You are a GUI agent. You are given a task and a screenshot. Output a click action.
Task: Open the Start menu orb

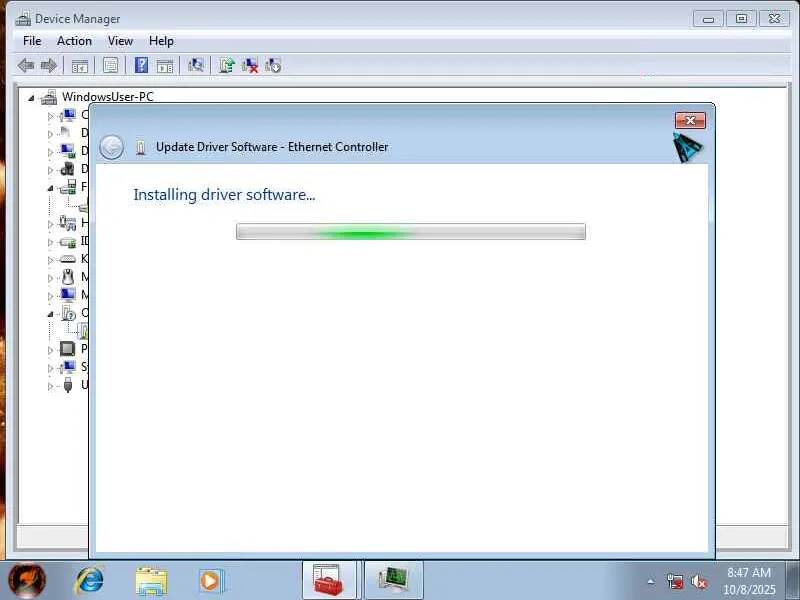[28, 581]
